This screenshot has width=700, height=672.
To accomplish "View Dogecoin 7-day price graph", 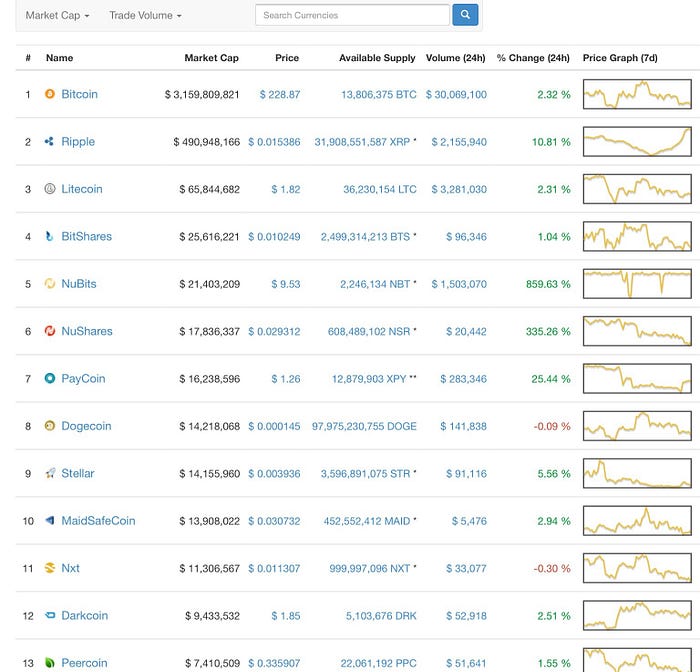I will point(637,426).
